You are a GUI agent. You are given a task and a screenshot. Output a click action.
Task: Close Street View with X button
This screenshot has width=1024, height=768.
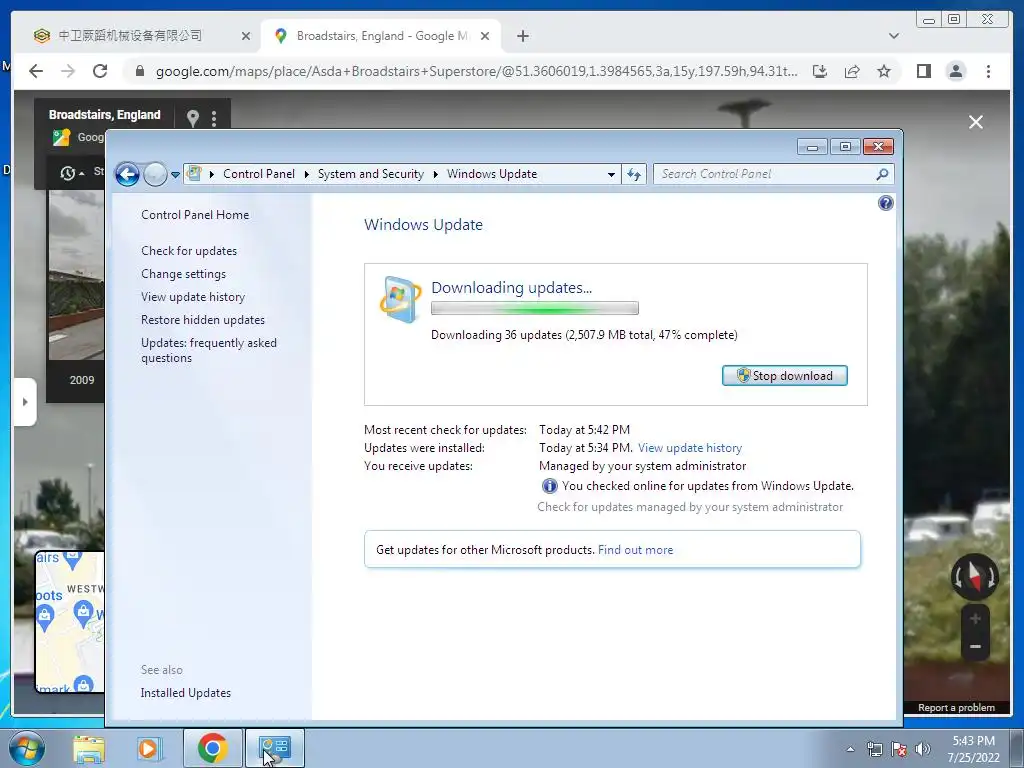[x=976, y=122]
